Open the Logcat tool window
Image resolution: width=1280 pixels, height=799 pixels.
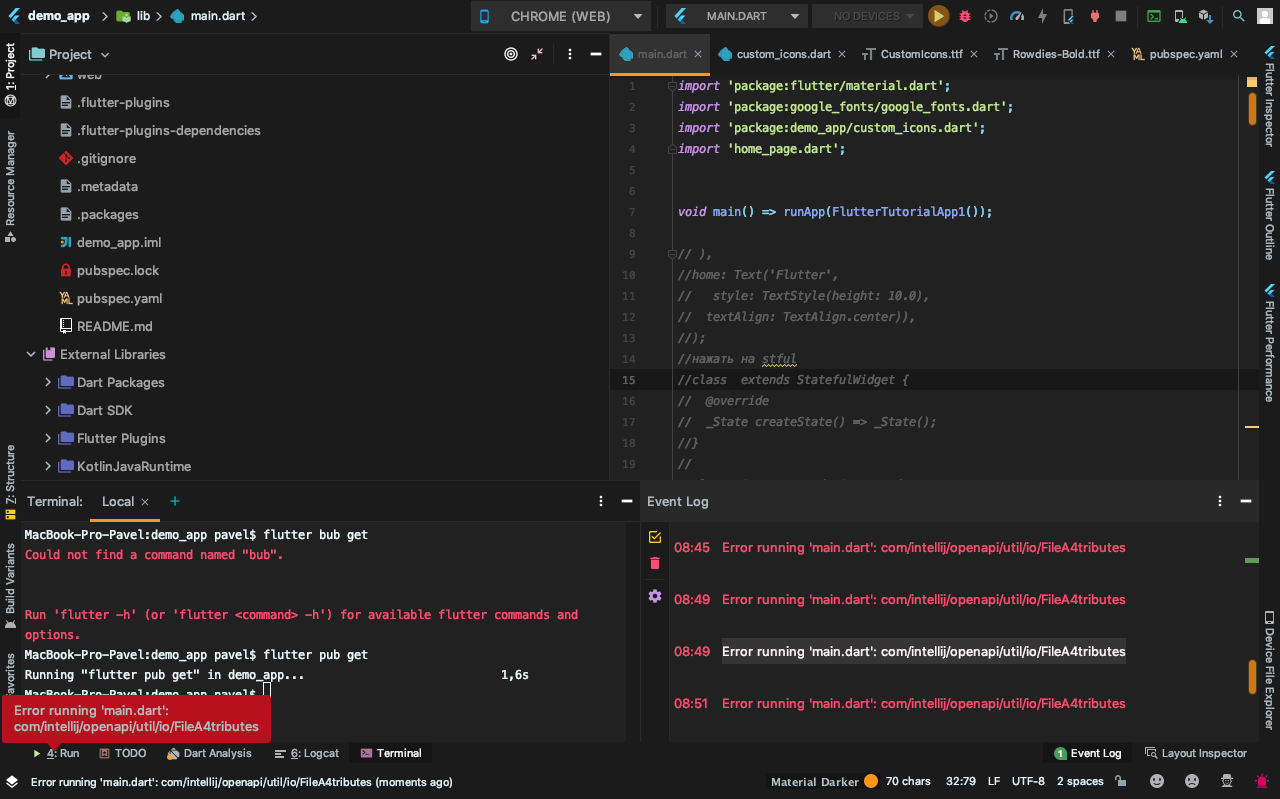[x=307, y=753]
